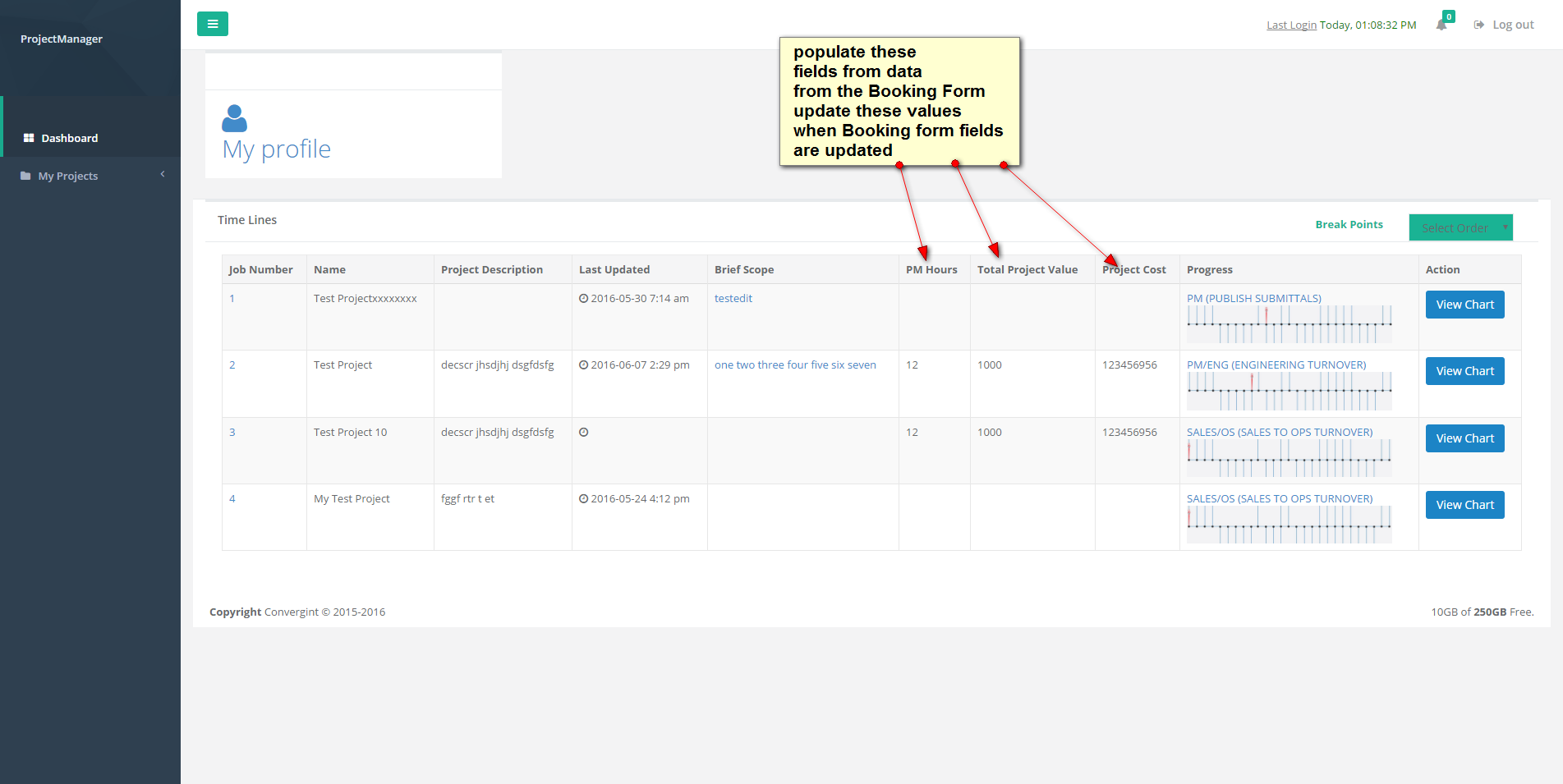
Task: Click the PM (PUBLISH SUBMITTALS) progress link
Action: coord(1254,298)
